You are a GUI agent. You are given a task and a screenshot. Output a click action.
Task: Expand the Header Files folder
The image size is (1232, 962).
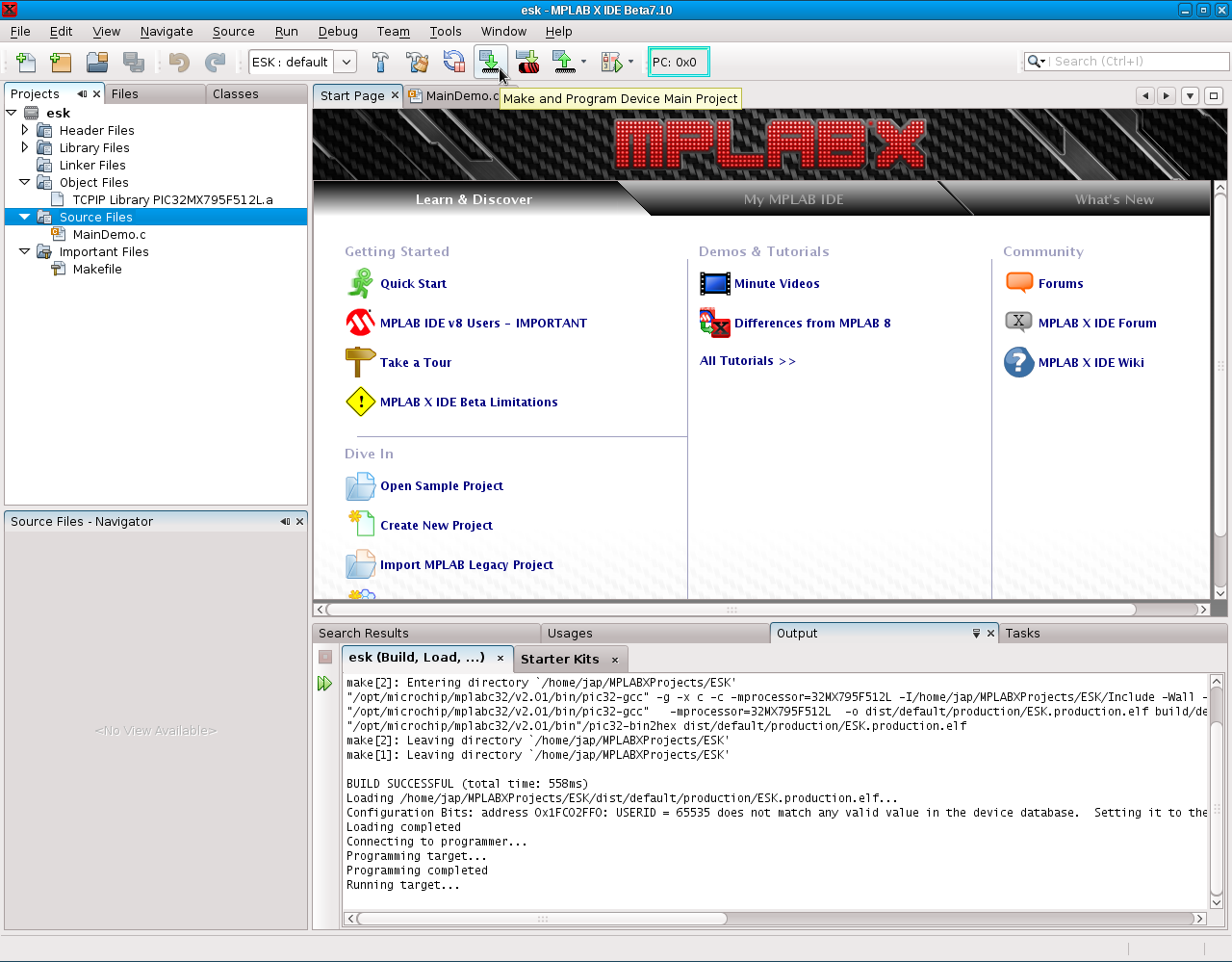point(25,130)
